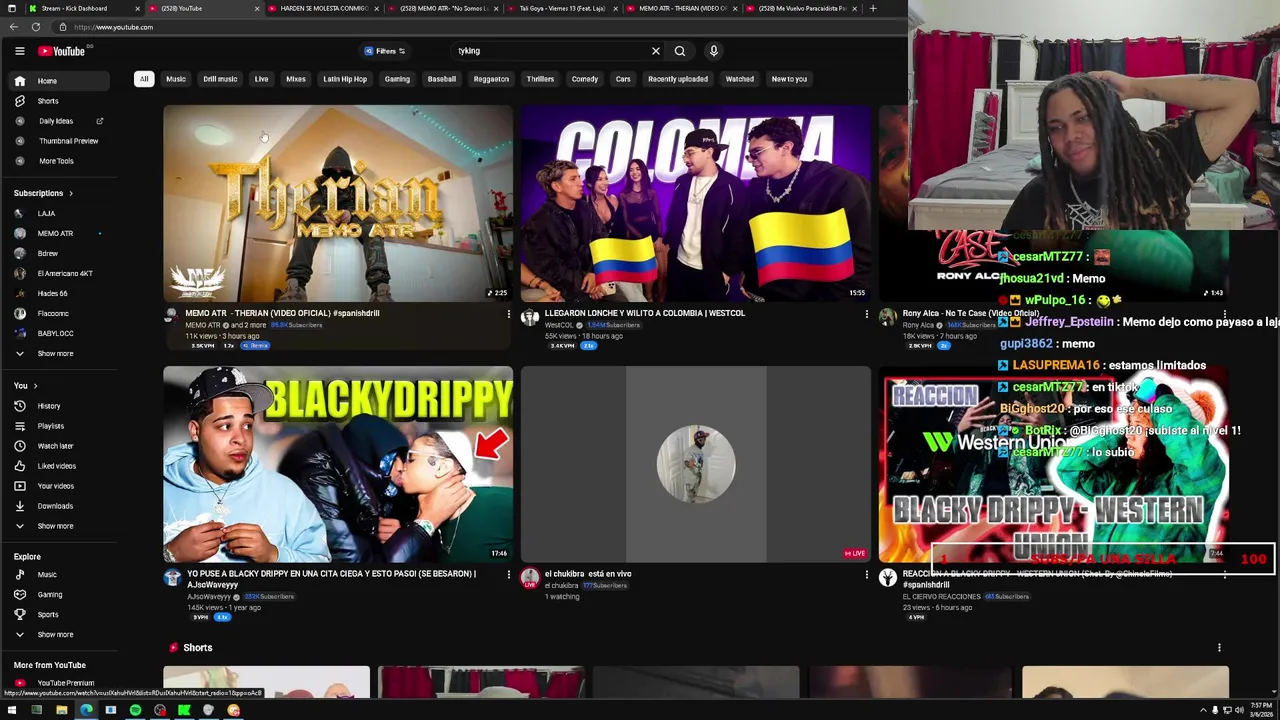Switch to MEMO ATR - THERIAN video tab
This screenshot has width=1280, height=720.
[680, 8]
